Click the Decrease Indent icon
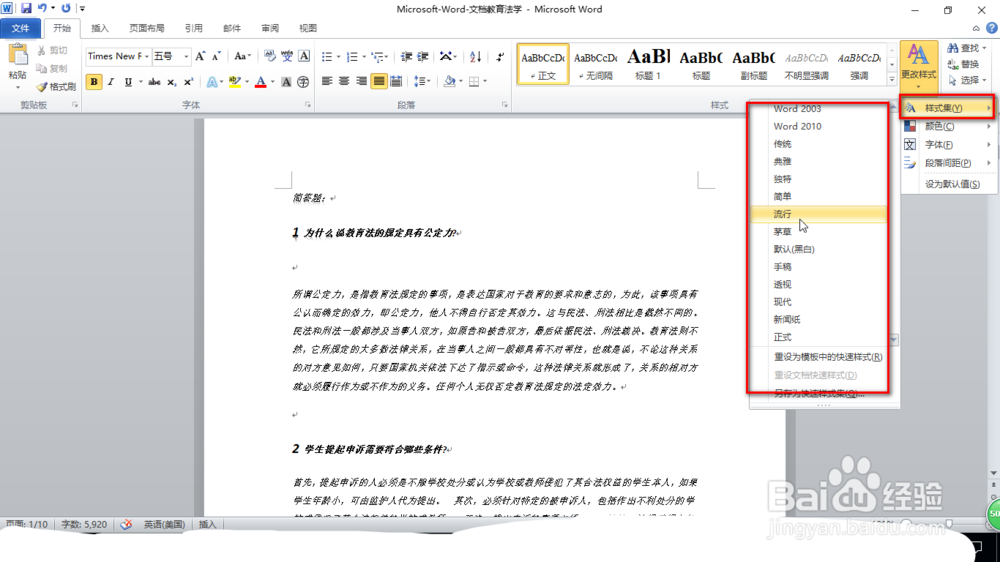 406,57
